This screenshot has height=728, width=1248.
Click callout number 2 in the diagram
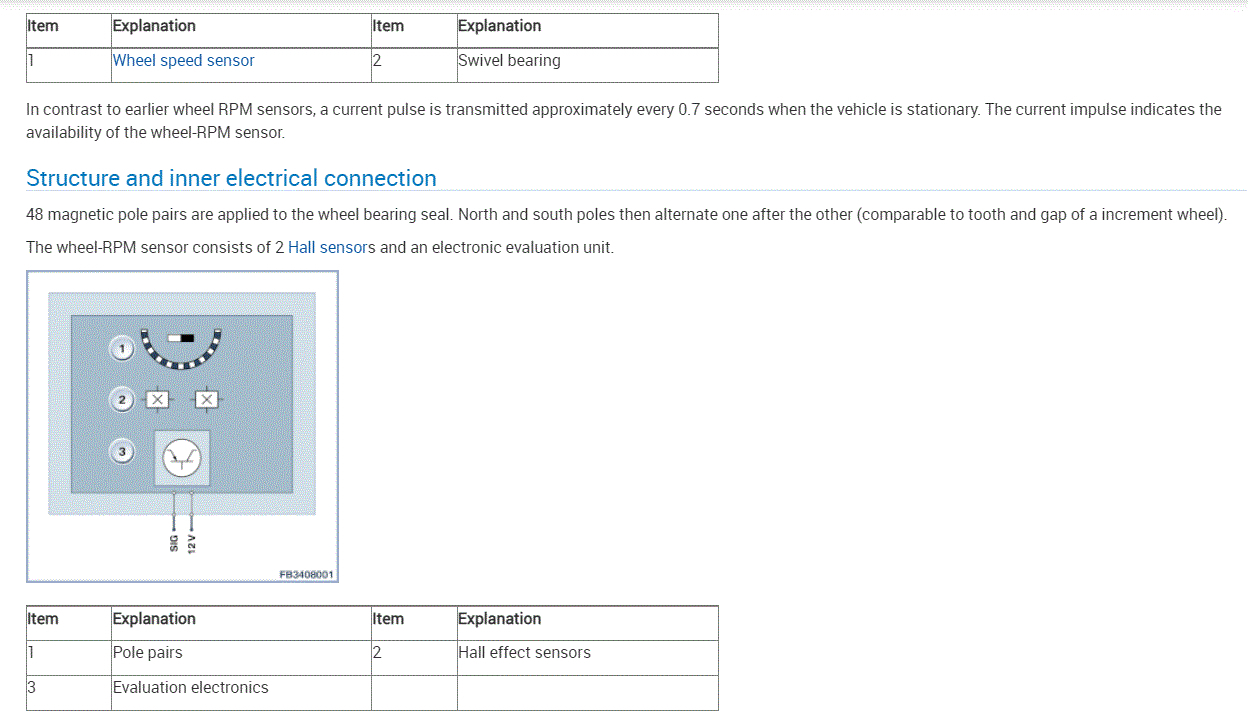click(122, 400)
